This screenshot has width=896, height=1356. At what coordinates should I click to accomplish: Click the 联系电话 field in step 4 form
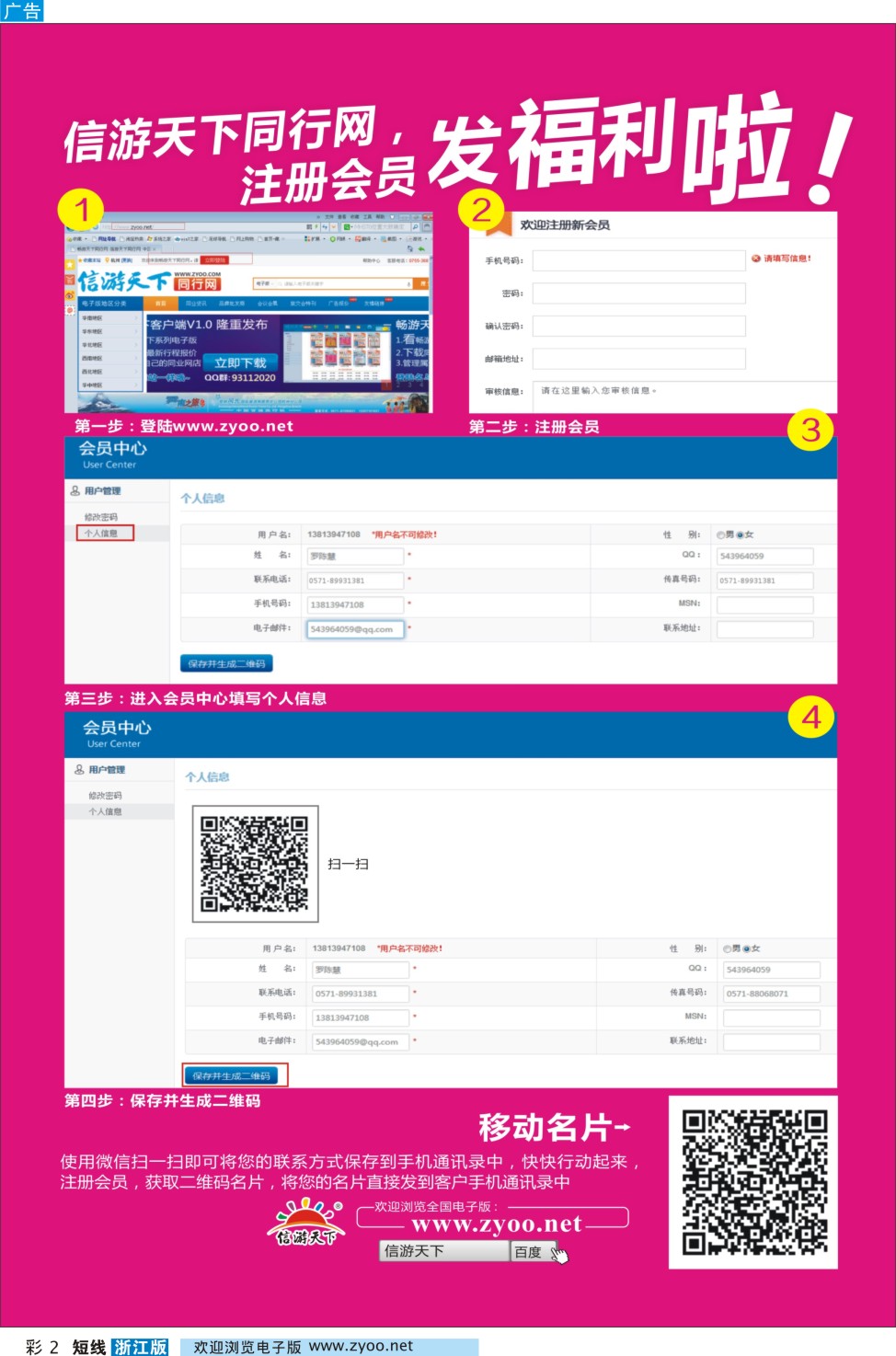361,994
